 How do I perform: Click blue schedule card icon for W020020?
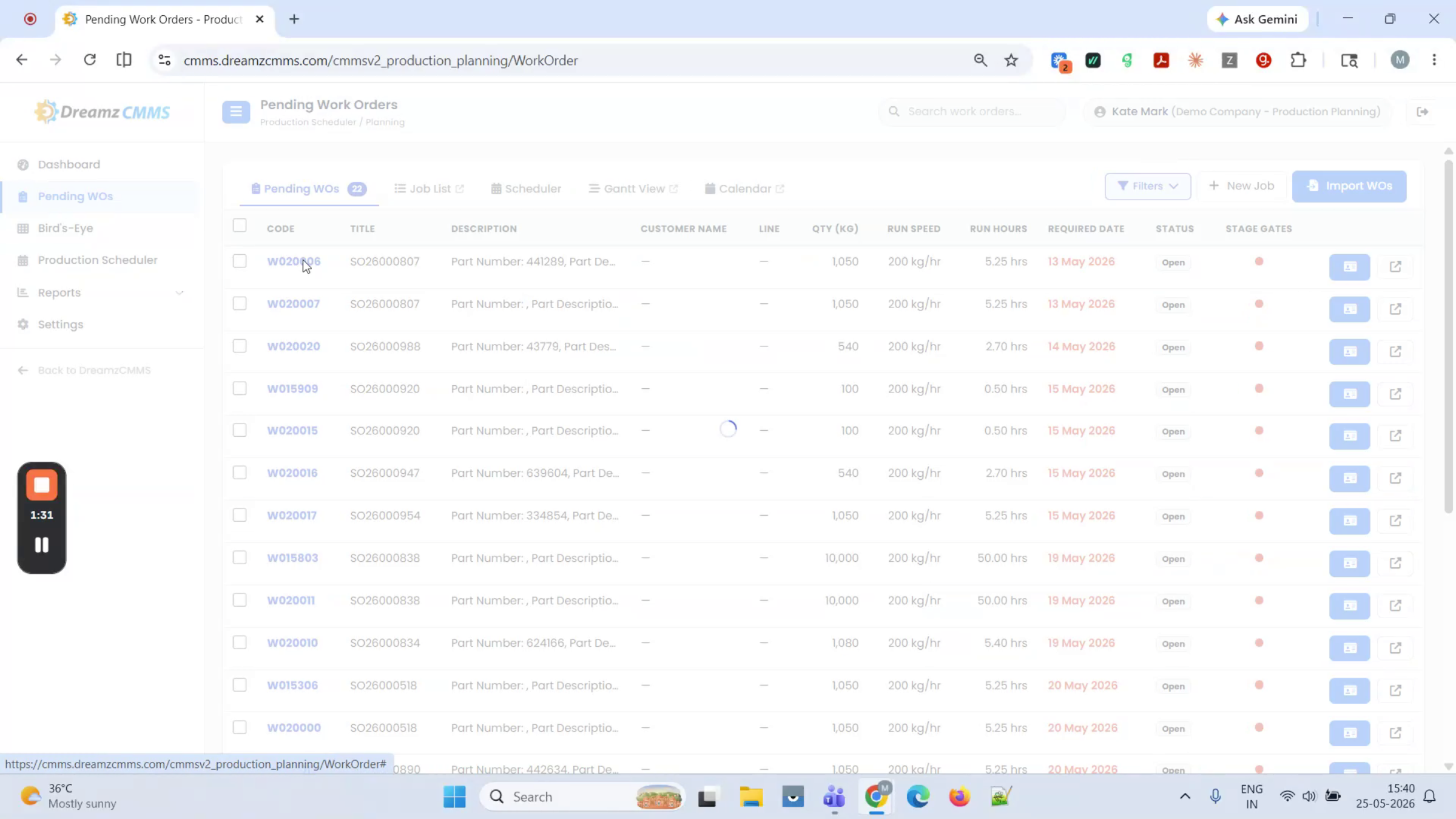1349,351
